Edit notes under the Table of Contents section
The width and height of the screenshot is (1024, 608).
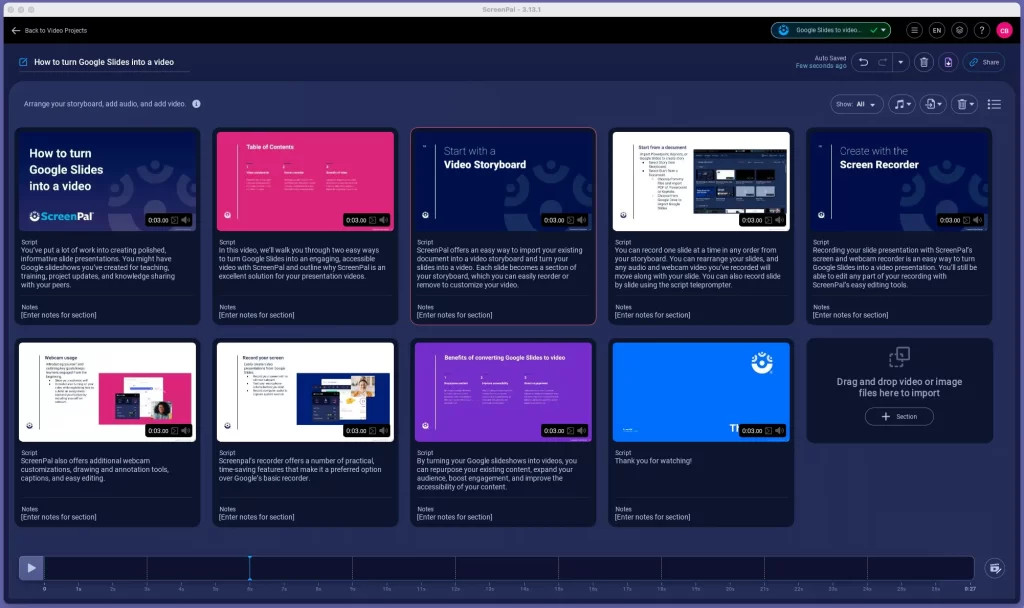(257, 315)
